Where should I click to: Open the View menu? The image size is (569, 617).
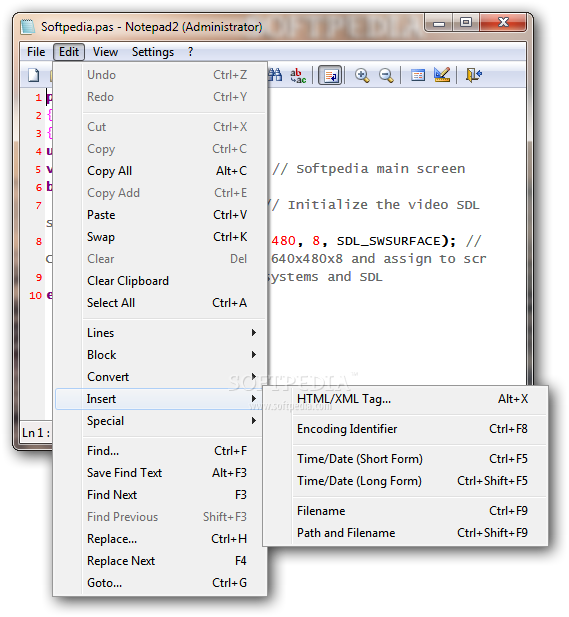click(x=105, y=52)
